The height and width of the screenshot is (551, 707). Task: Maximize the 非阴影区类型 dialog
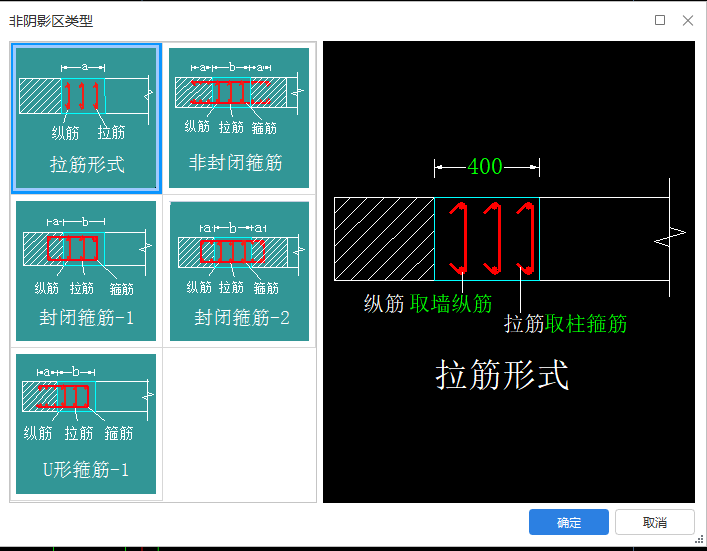[660, 20]
